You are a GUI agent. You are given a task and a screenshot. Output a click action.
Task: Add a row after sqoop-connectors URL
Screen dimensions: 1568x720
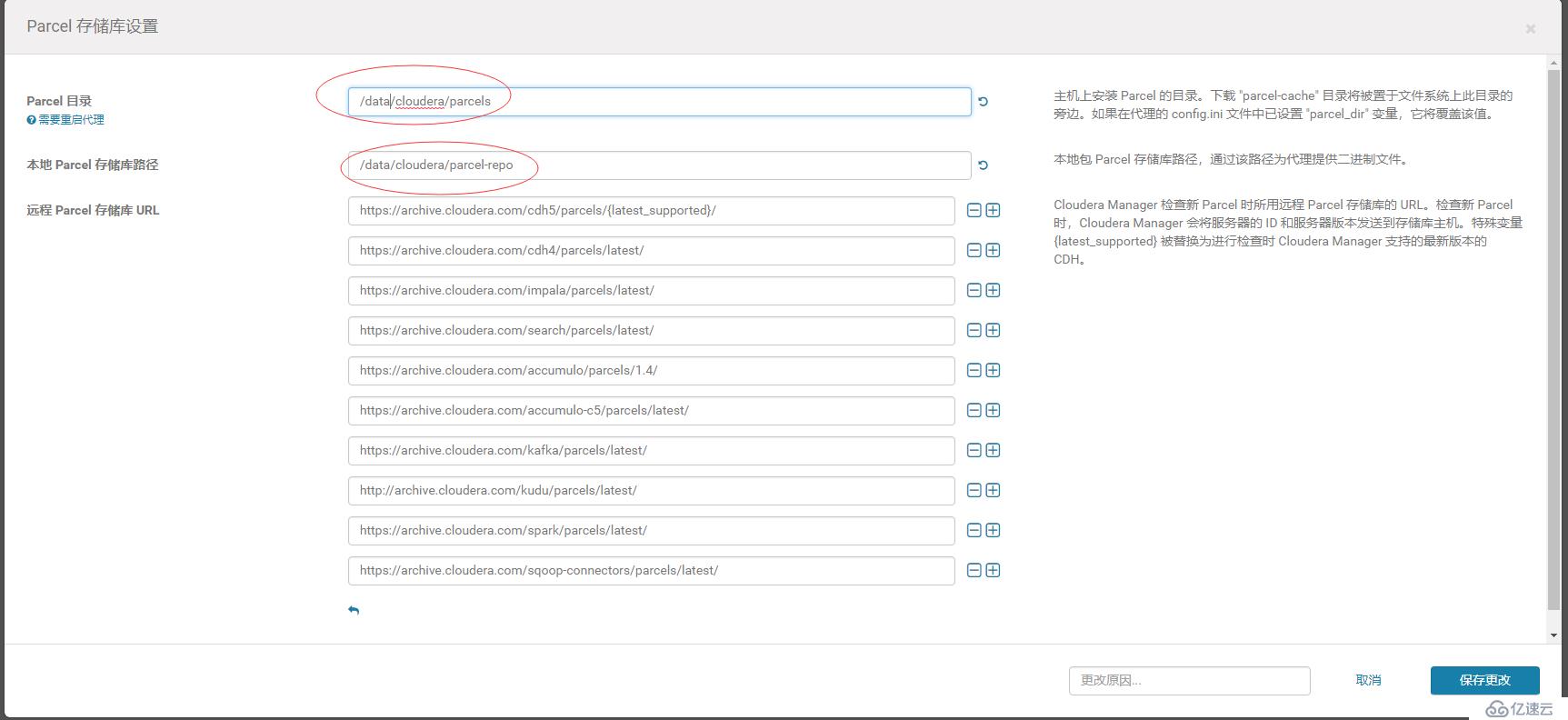coord(994,570)
